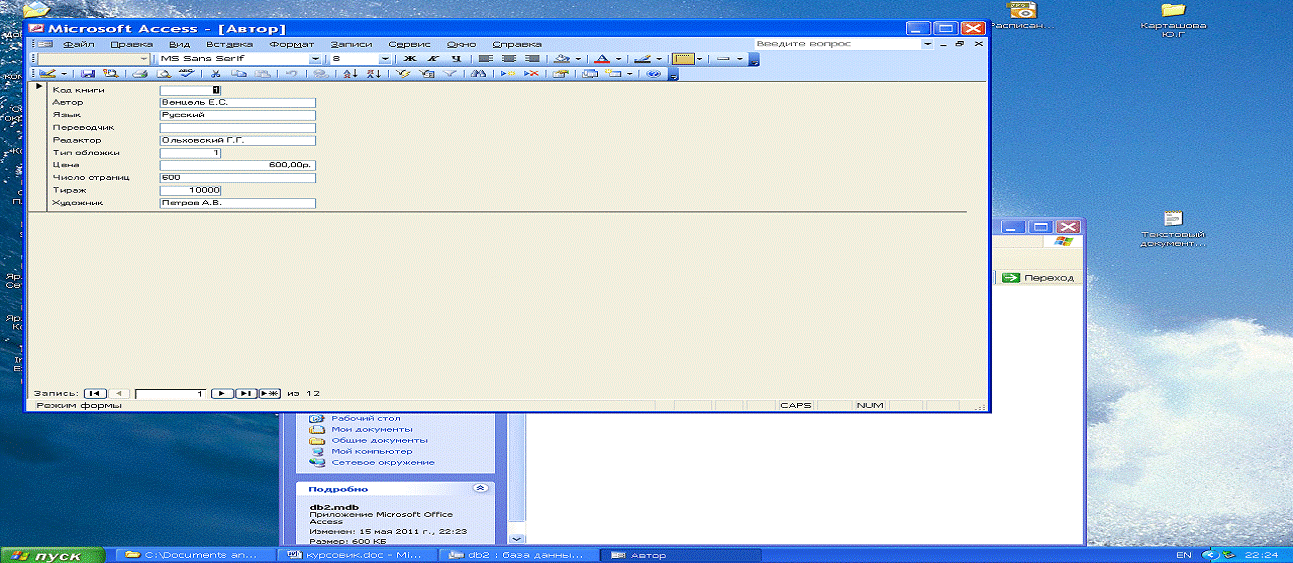Run the spelling check tool
Screen dimensions: 1293x563
click(x=185, y=74)
